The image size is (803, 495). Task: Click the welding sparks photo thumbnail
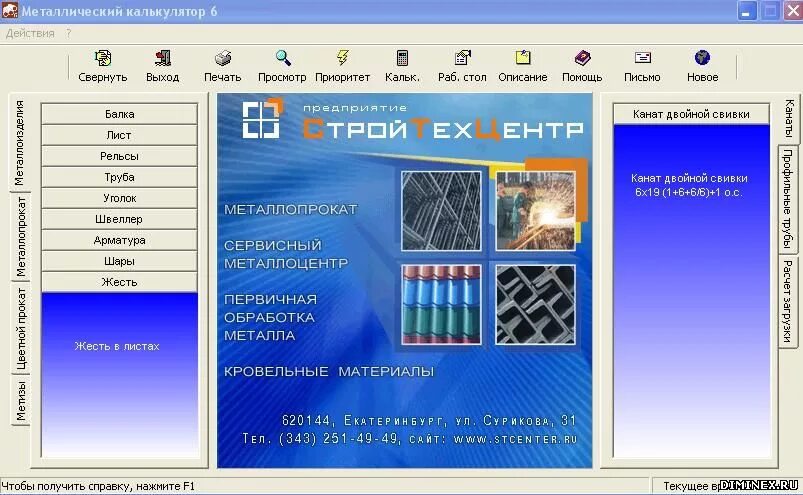535,211
